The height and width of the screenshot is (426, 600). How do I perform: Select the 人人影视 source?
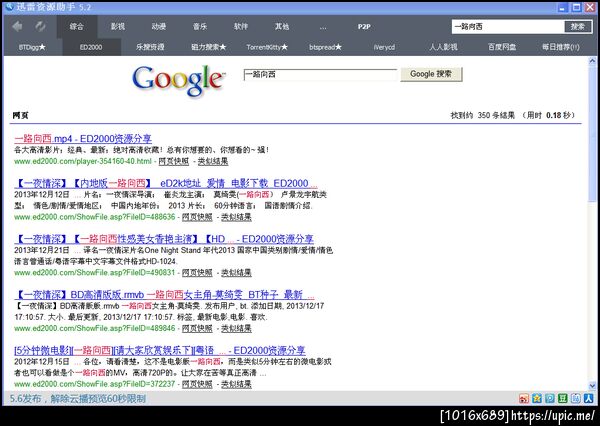[443, 47]
